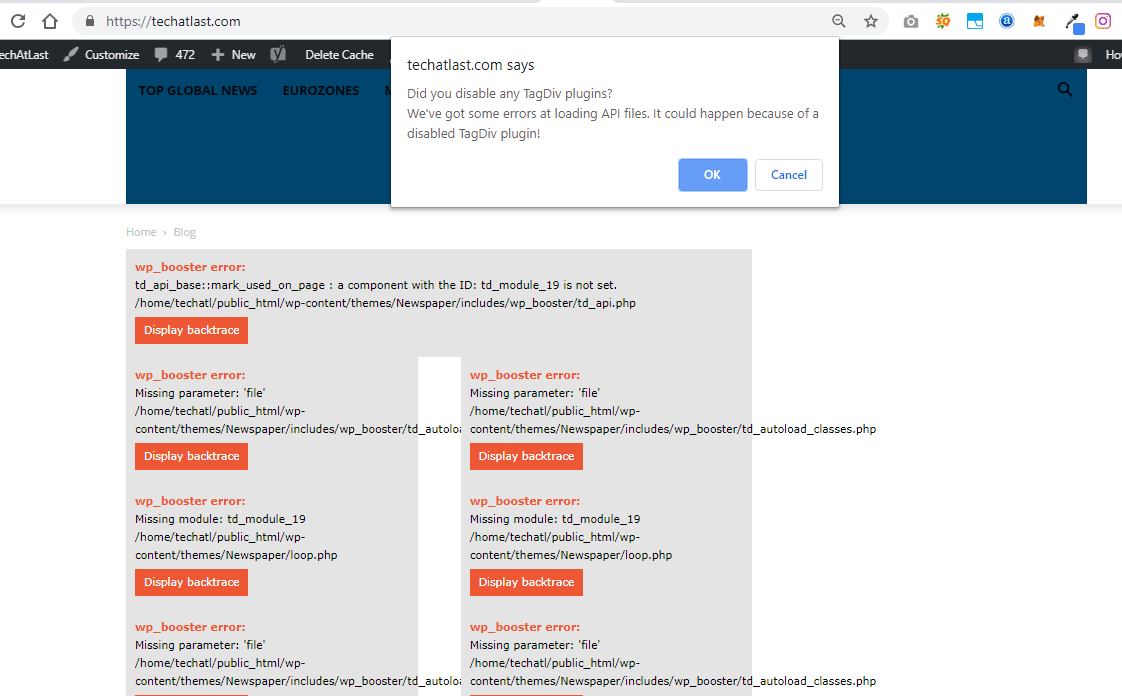
Task: Open the EUROZONES nav item
Action: point(321,90)
